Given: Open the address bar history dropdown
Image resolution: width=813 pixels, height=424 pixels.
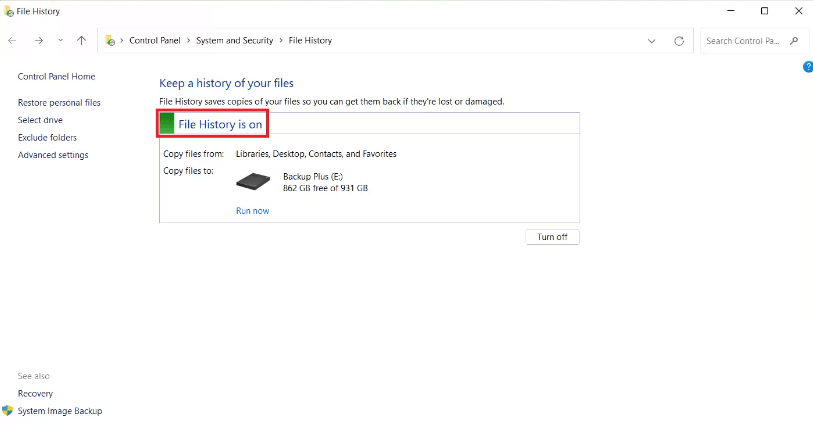Looking at the screenshot, I should click(652, 41).
